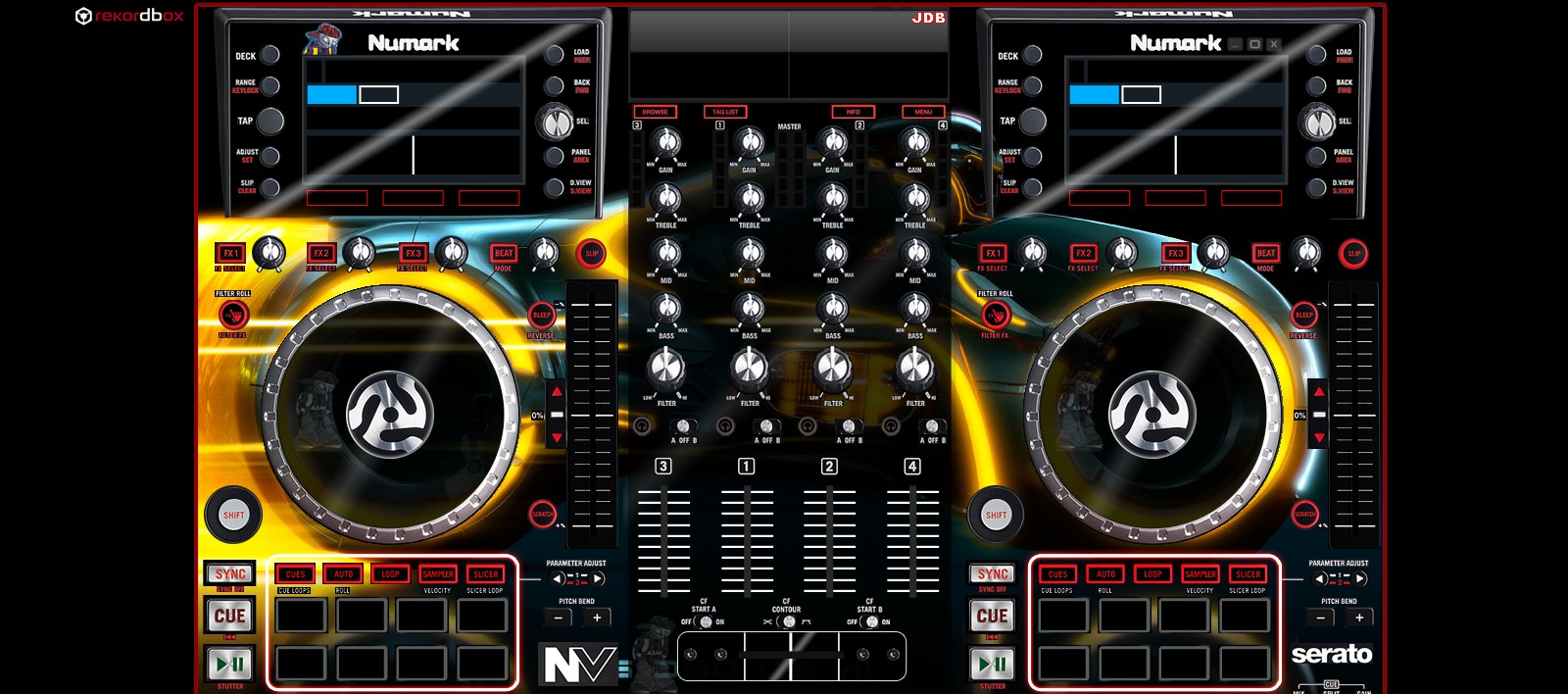1568x694 pixels.
Task: Click the BEAT mode button on left deck
Action: pos(504,253)
